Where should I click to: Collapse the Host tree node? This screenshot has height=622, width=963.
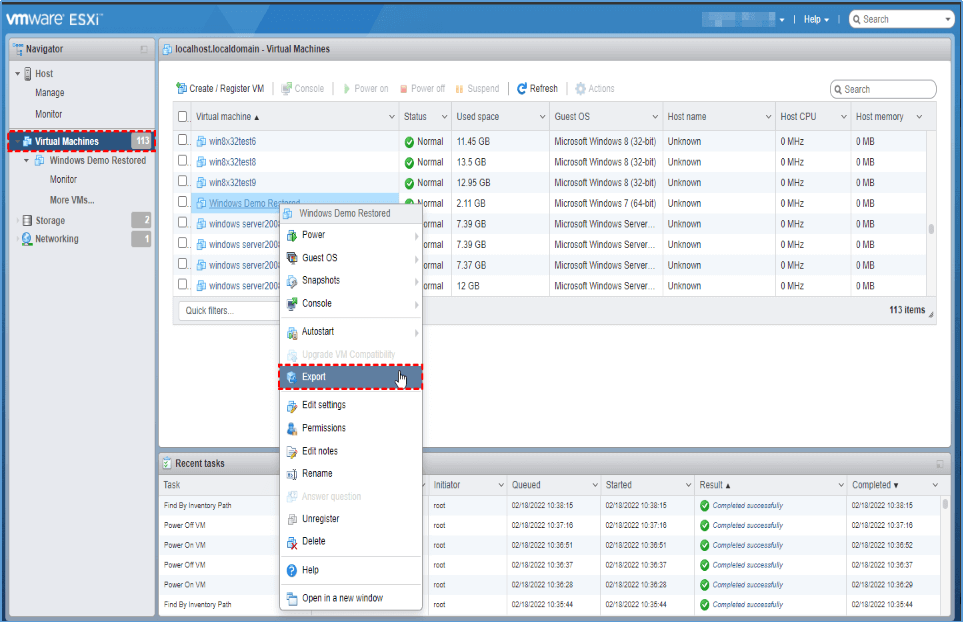click(17, 74)
